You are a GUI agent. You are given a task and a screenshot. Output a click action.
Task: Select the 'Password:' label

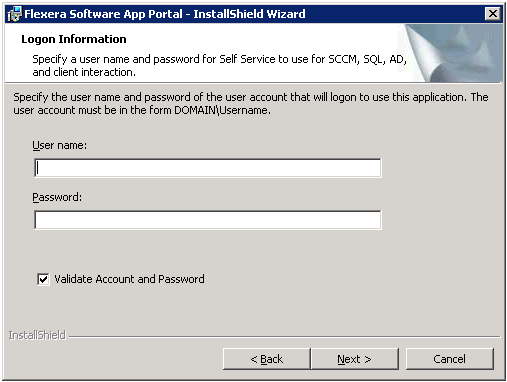57,197
